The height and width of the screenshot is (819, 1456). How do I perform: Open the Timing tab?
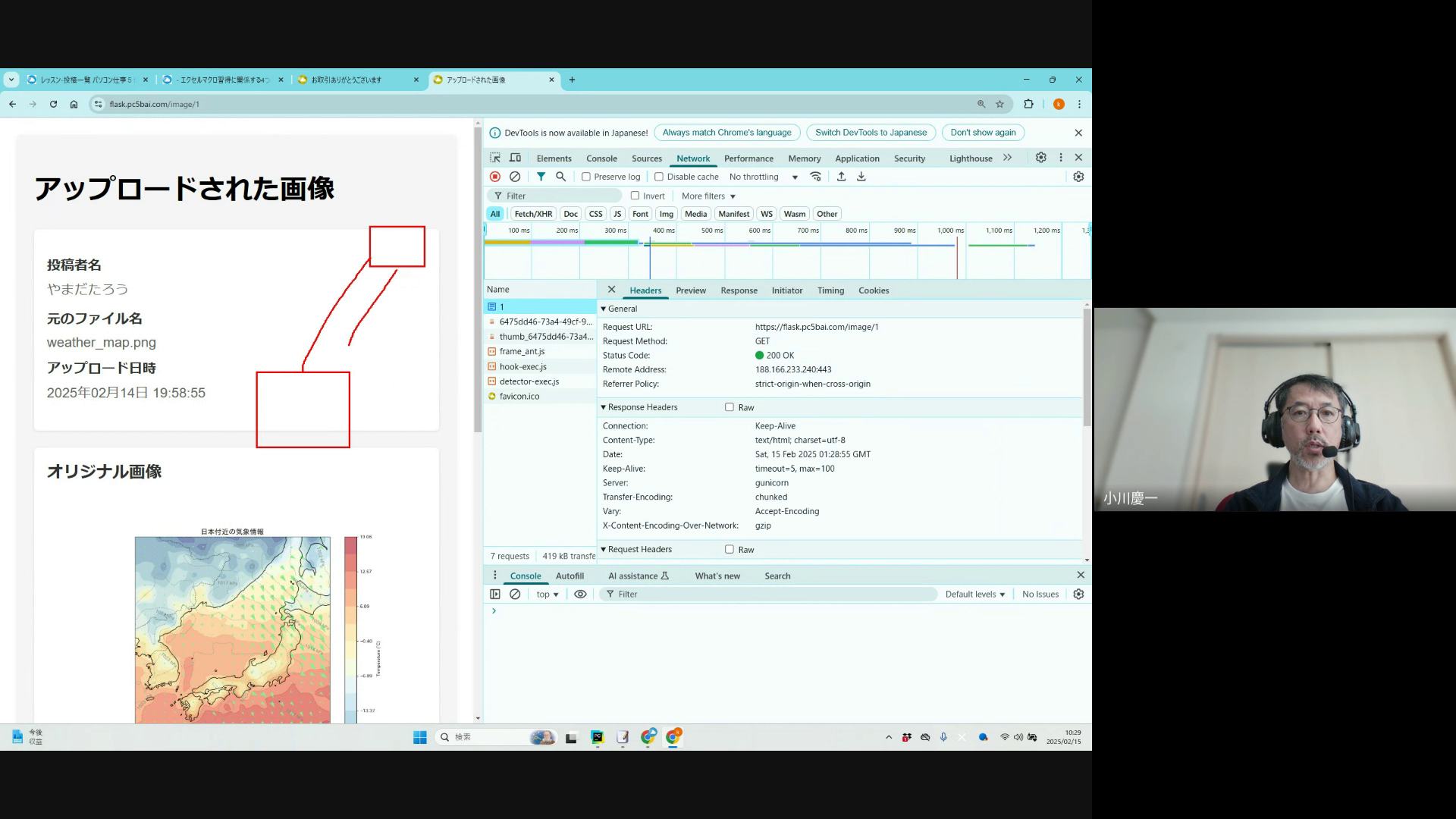830,290
